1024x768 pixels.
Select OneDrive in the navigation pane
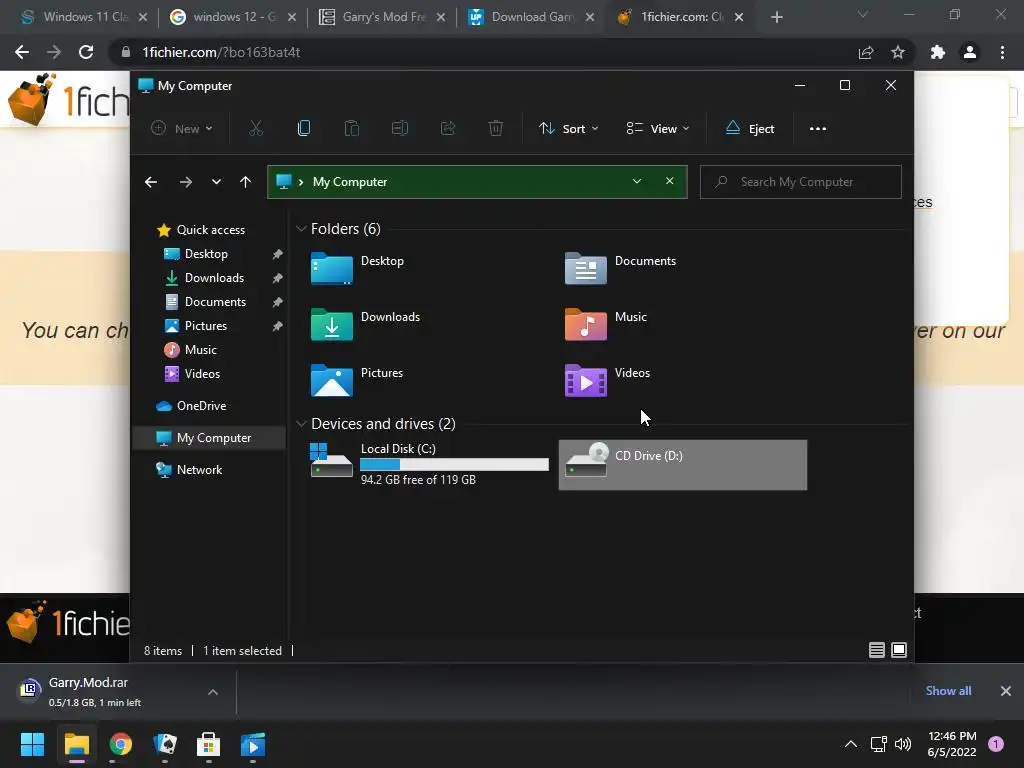tap(201, 406)
